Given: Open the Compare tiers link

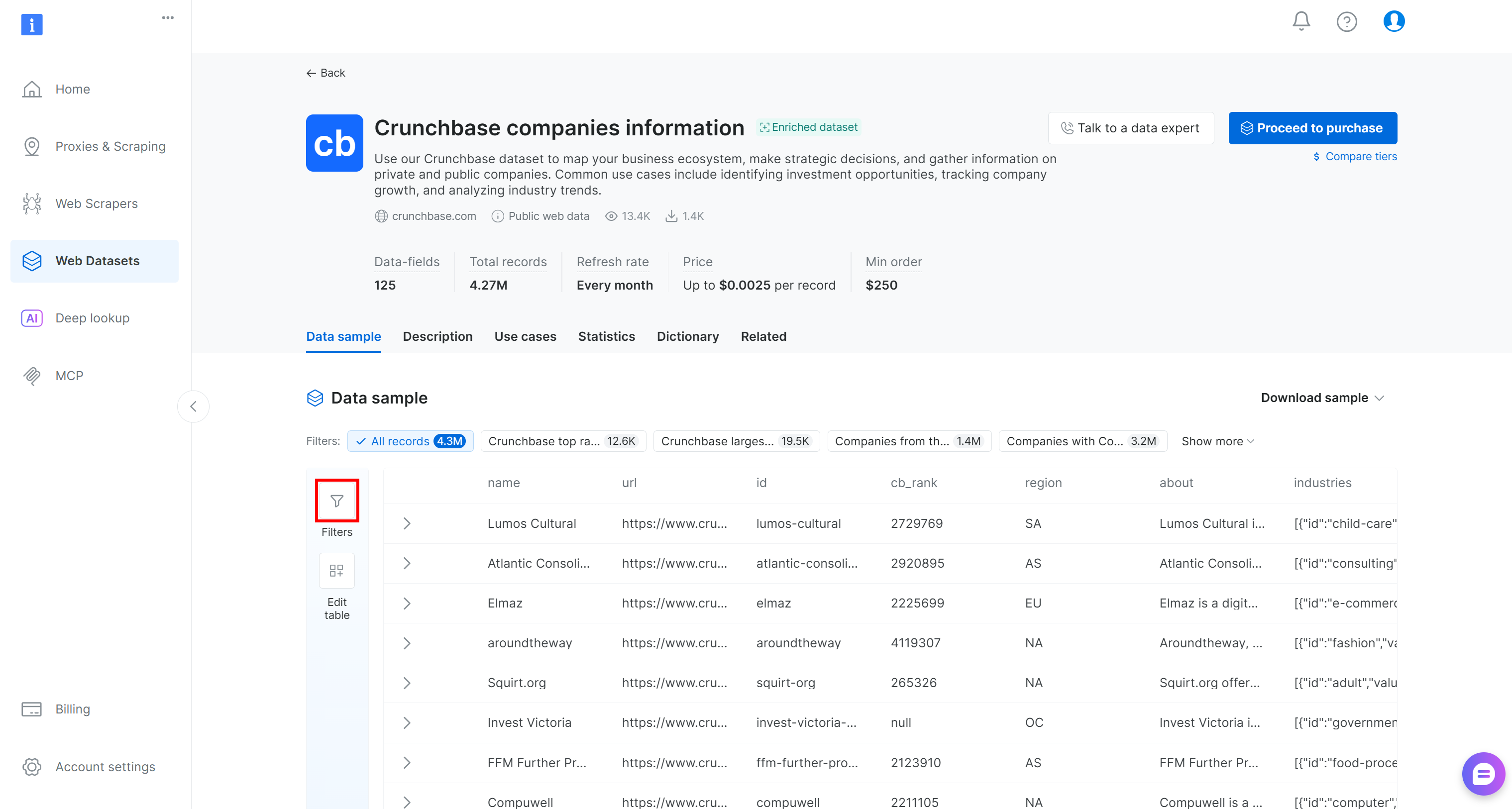Looking at the screenshot, I should (x=1355, y=156).
